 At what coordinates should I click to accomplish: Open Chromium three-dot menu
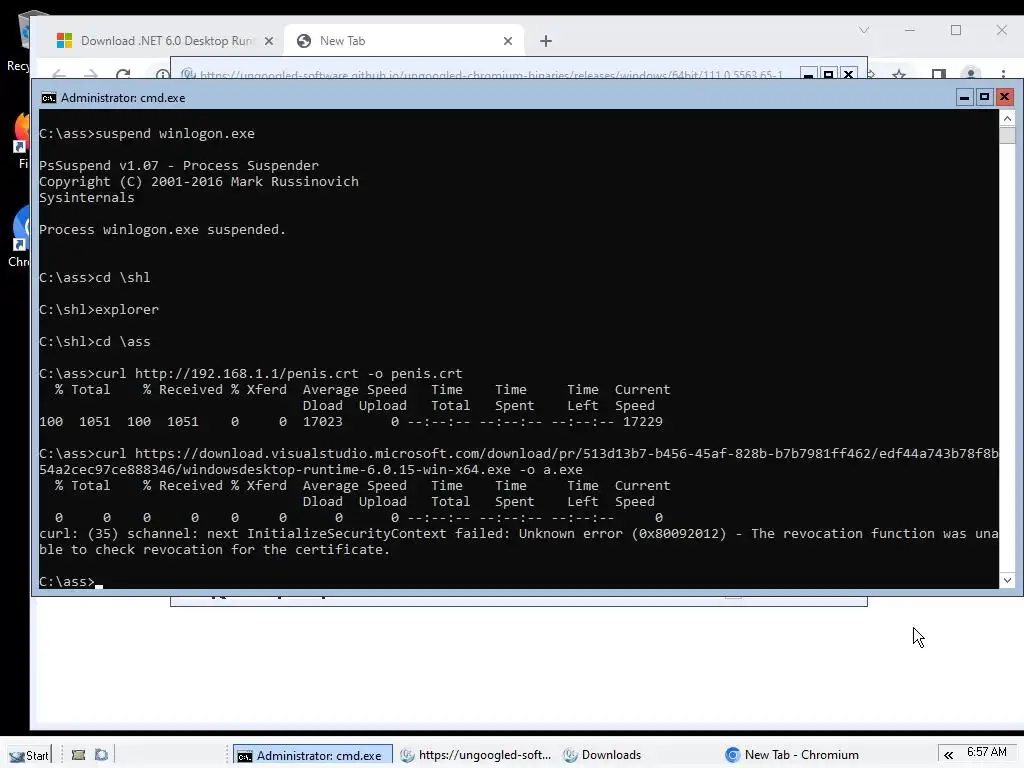click(x=1004, y=74)
